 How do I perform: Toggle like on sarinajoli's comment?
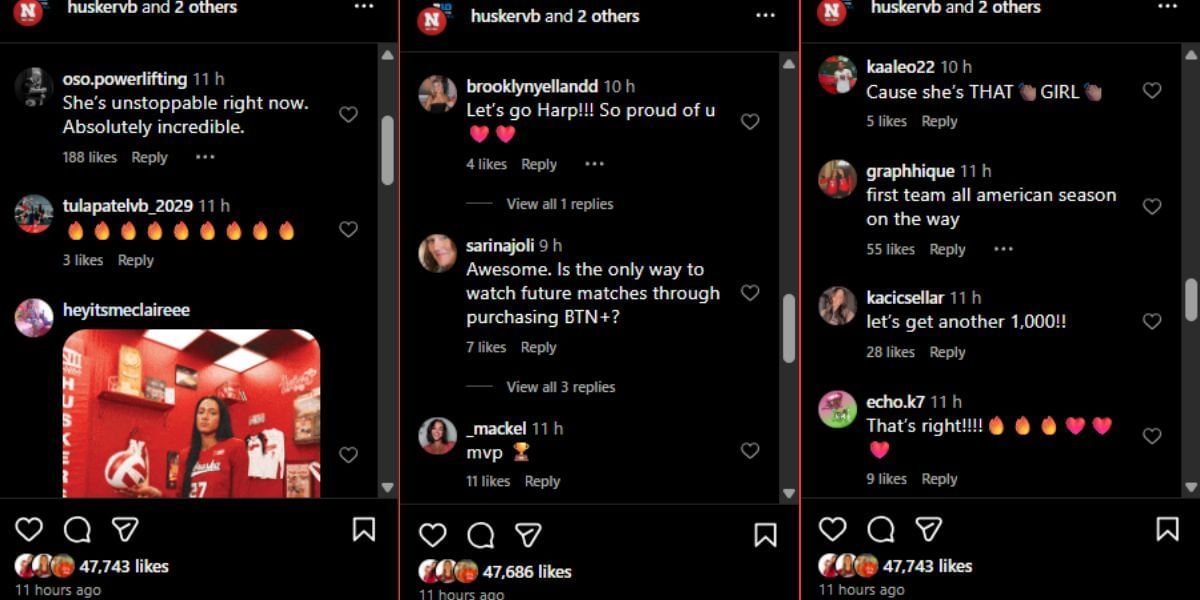750,293
